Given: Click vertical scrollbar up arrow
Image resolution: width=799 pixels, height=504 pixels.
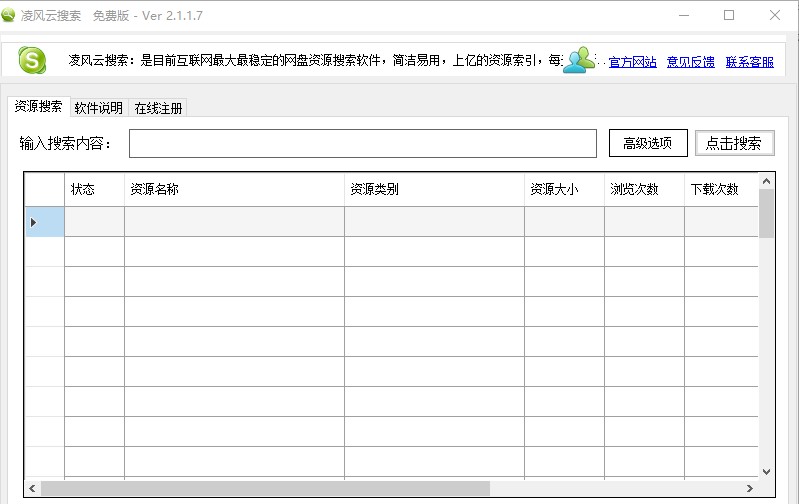Looking at the screenshot, I should [766, 181].
